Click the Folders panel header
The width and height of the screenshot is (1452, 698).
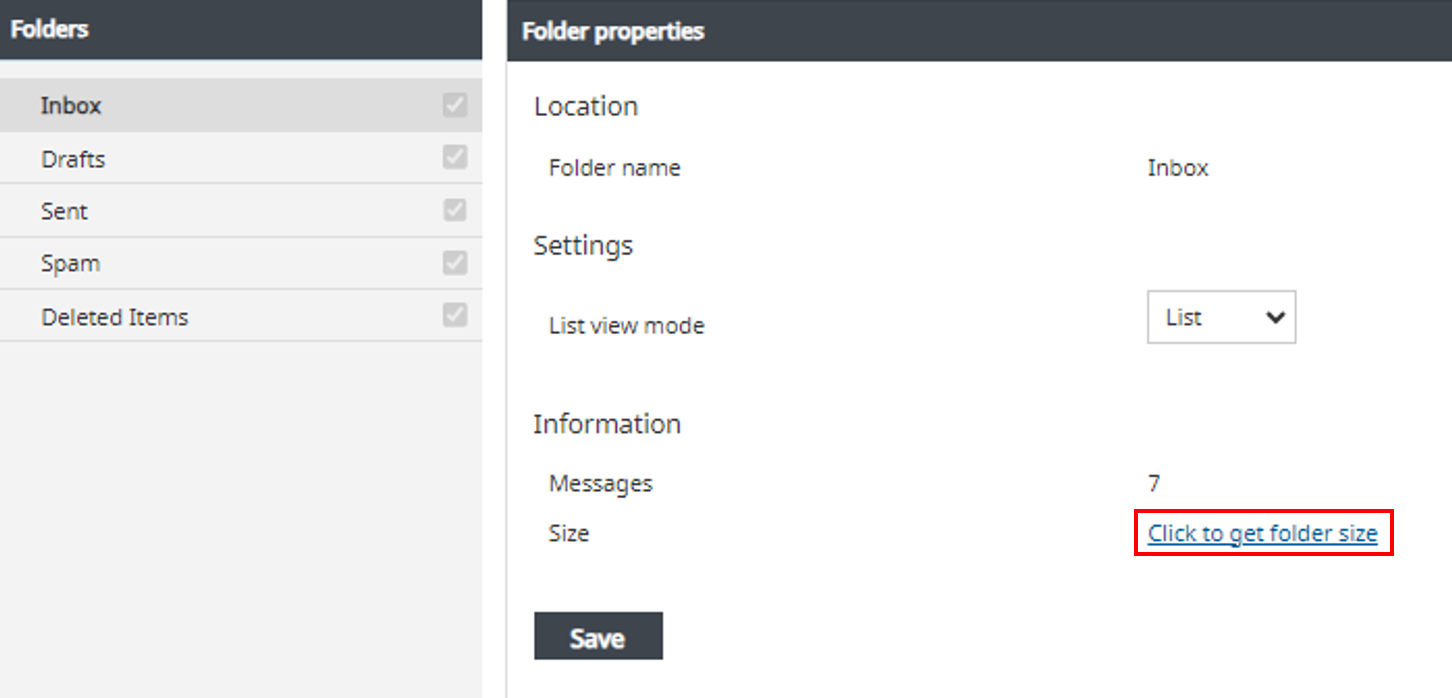[49, 29]
